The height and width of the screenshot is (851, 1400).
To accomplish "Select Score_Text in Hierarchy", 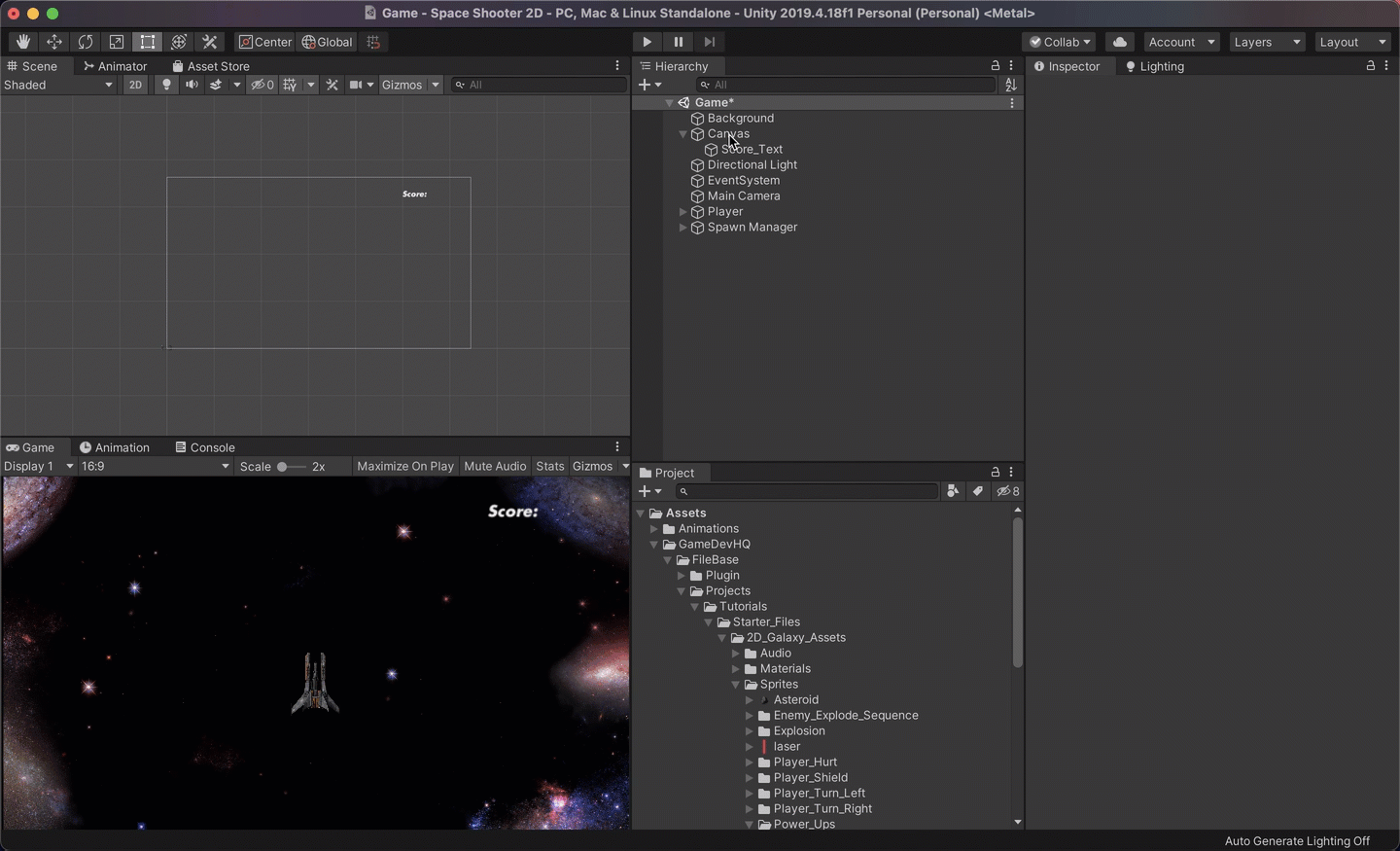I will tap(752, 149).
